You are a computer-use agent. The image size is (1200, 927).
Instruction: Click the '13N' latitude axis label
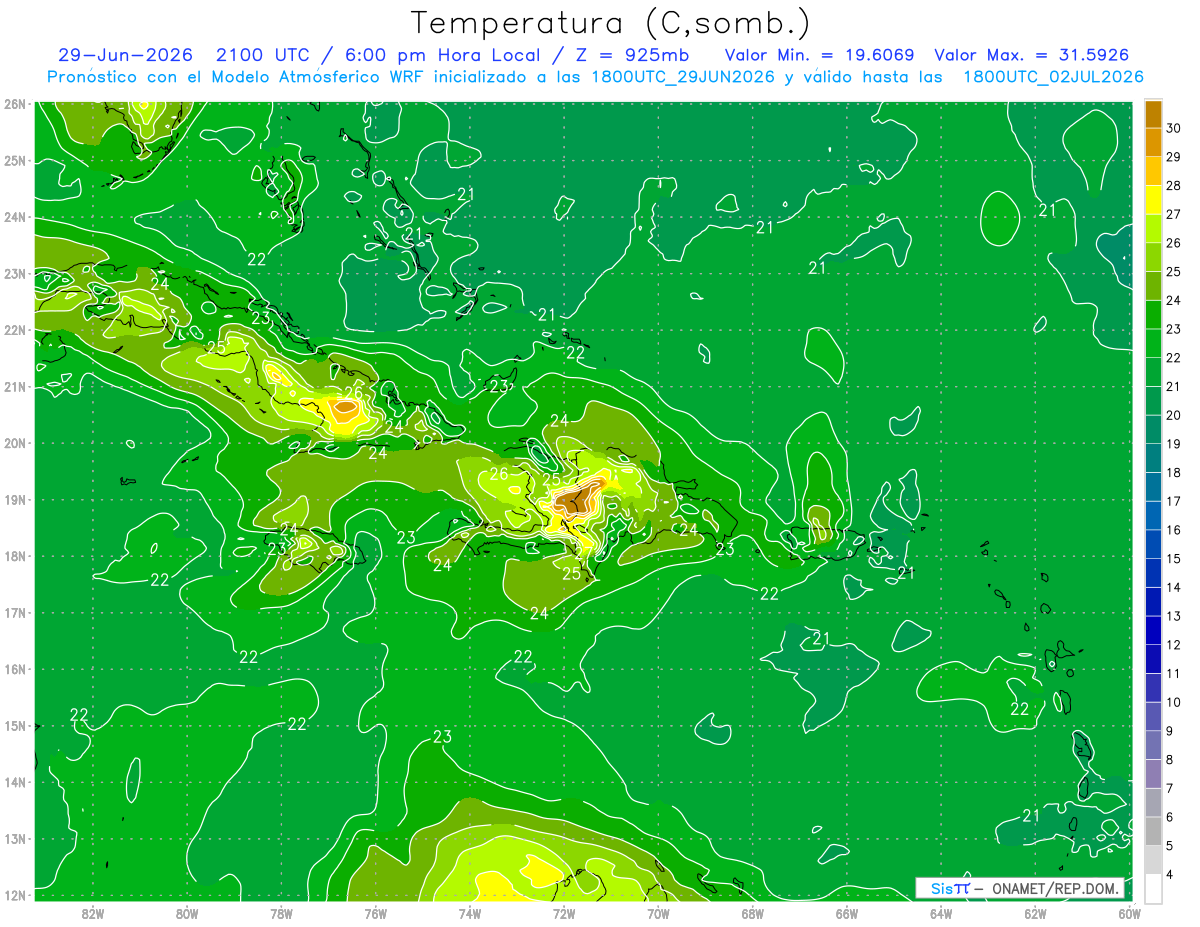pos(15,838)
